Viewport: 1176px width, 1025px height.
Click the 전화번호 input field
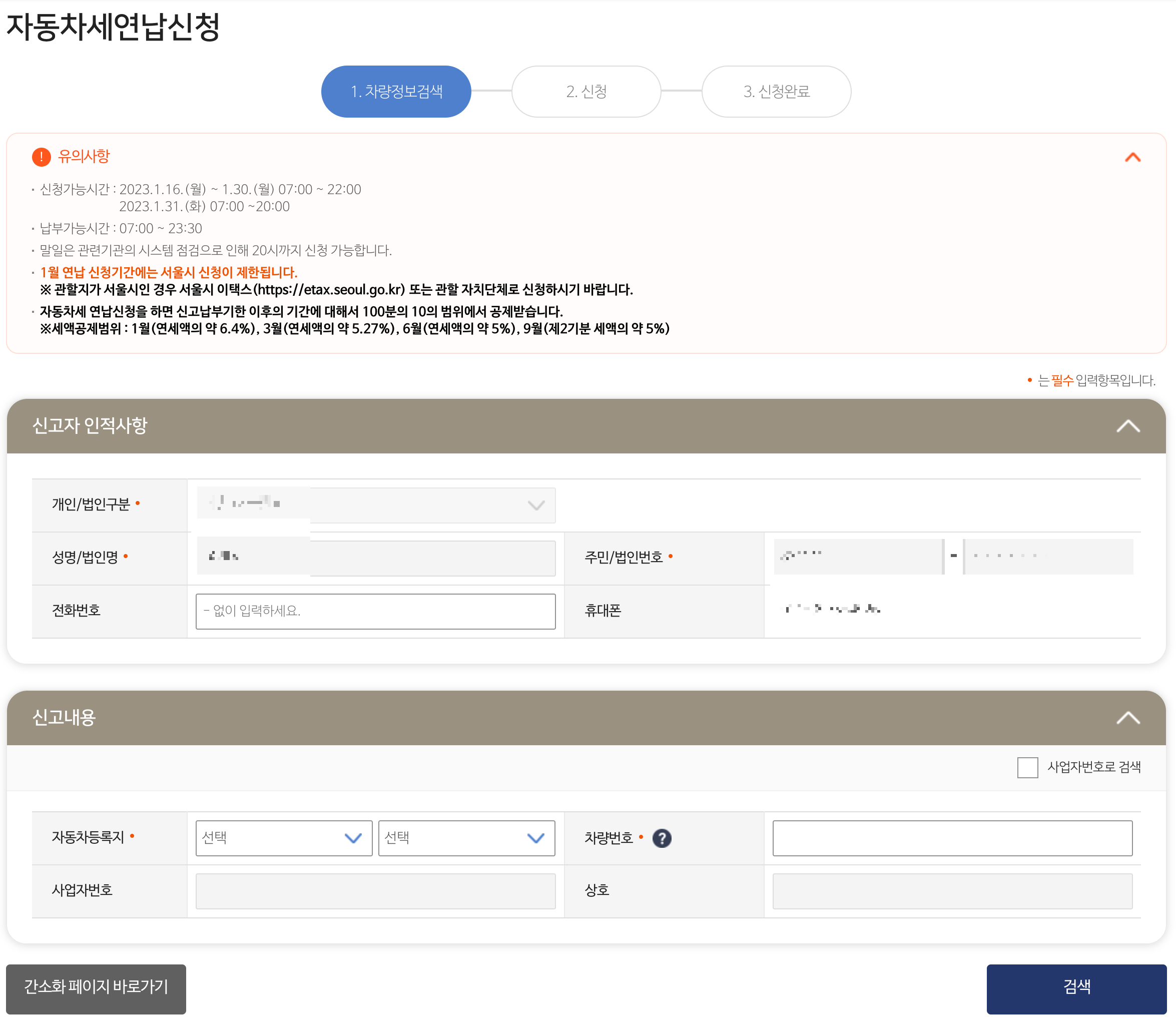point(375,611)
